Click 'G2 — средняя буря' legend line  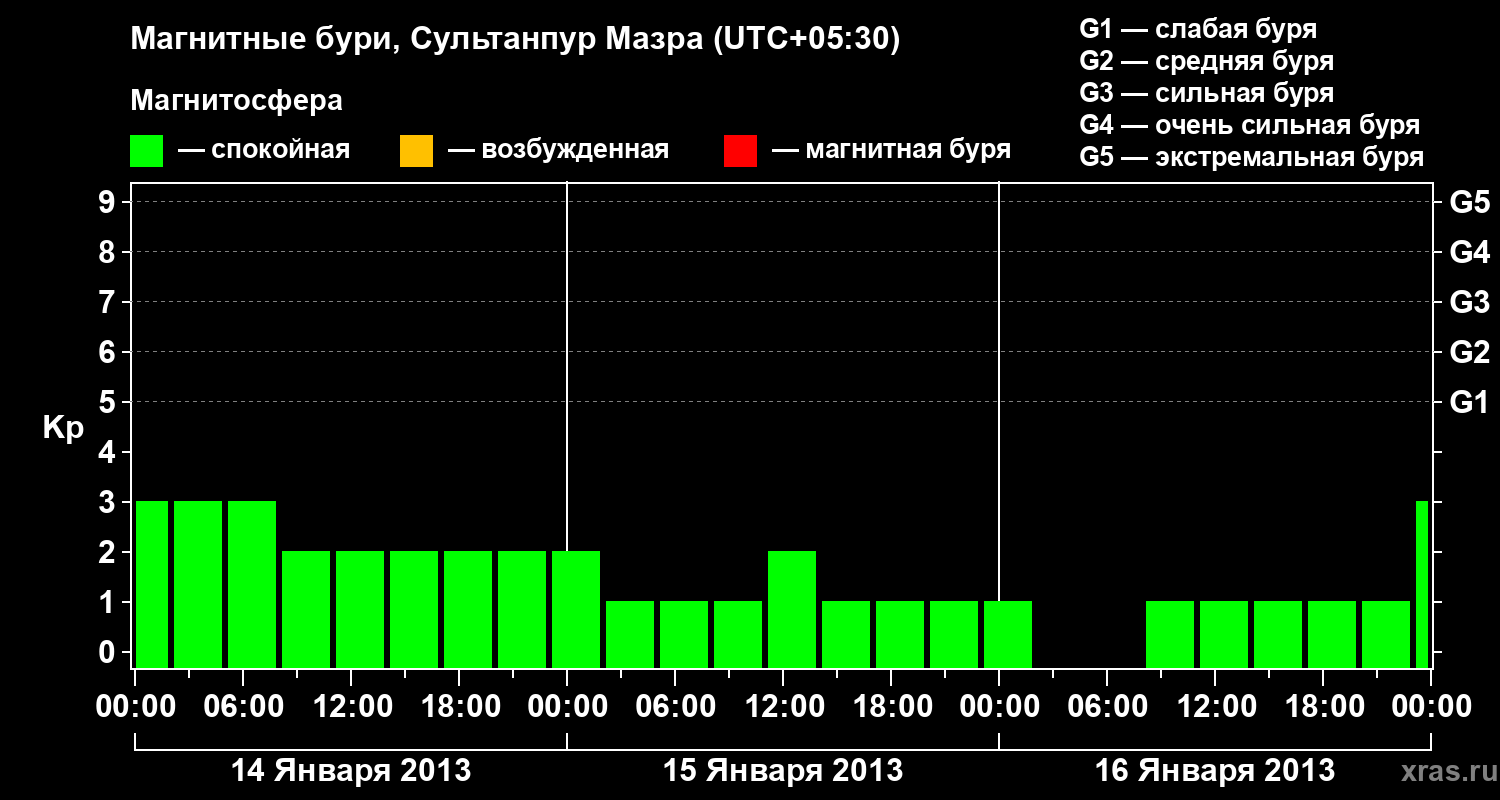1207,61
